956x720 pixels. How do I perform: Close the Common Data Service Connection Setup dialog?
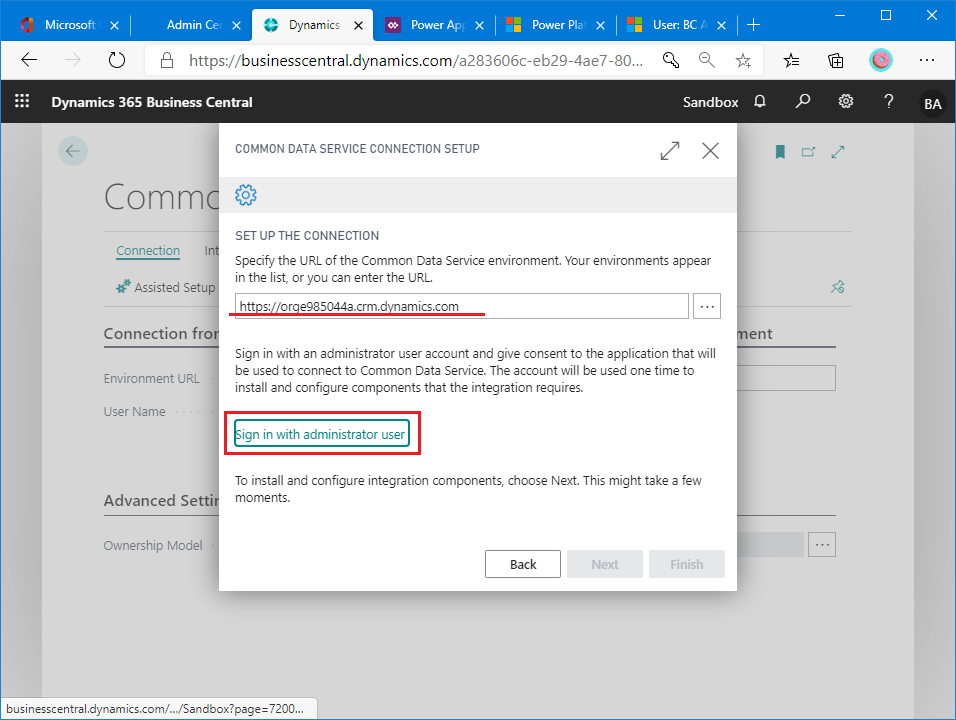(710, 151)
